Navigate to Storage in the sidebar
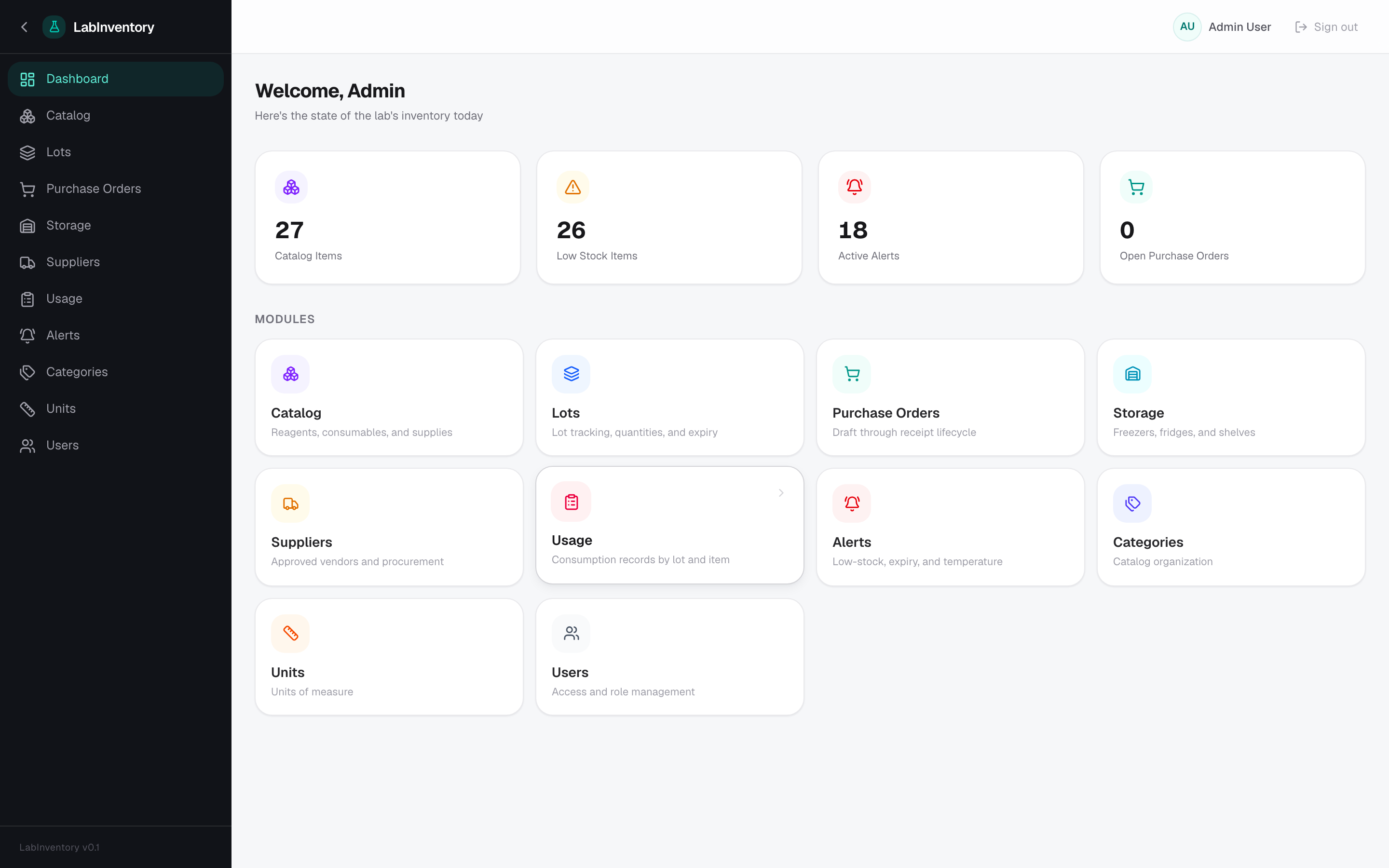 click(115, 226)
